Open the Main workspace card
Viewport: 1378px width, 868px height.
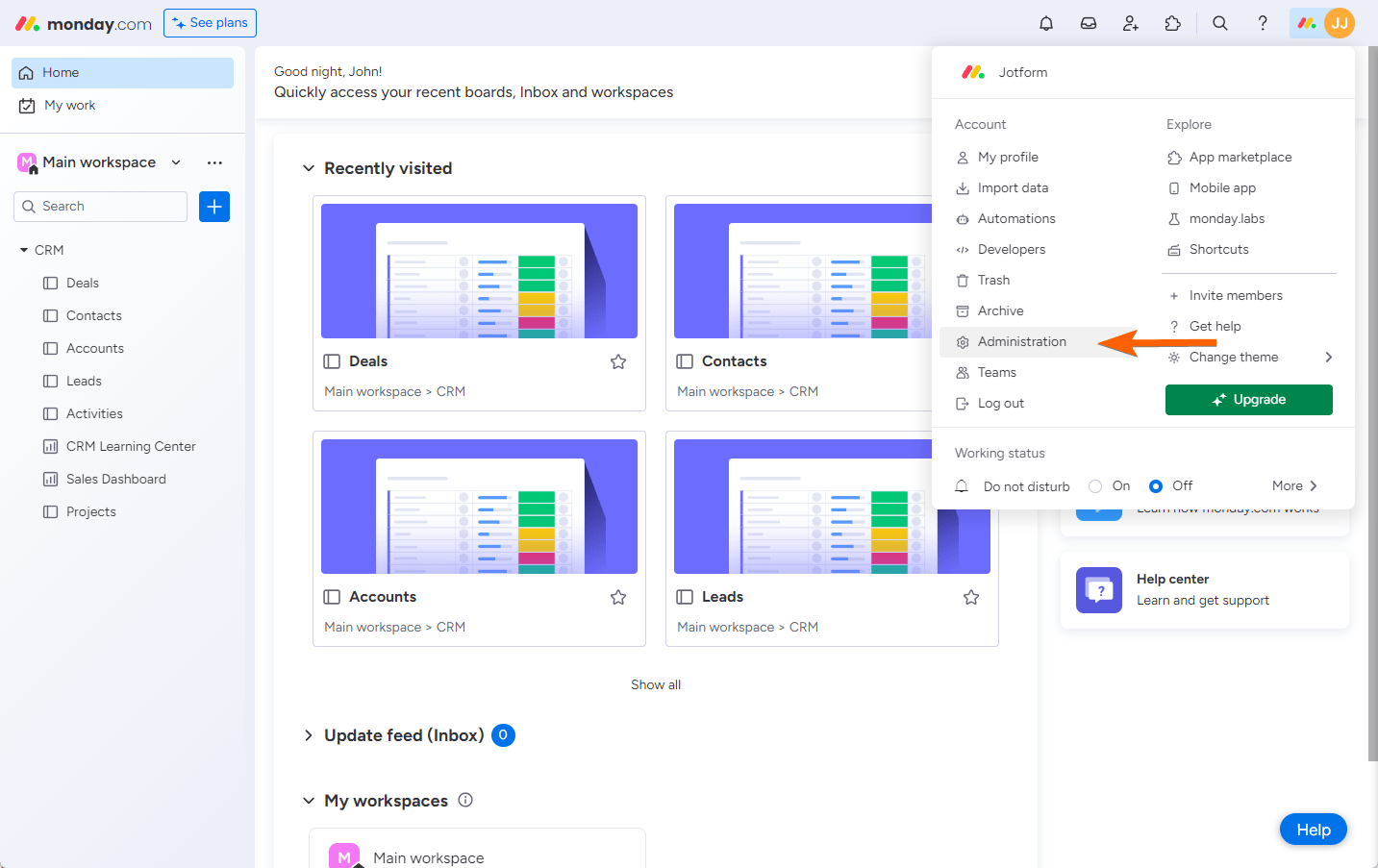tap(477, 849)
